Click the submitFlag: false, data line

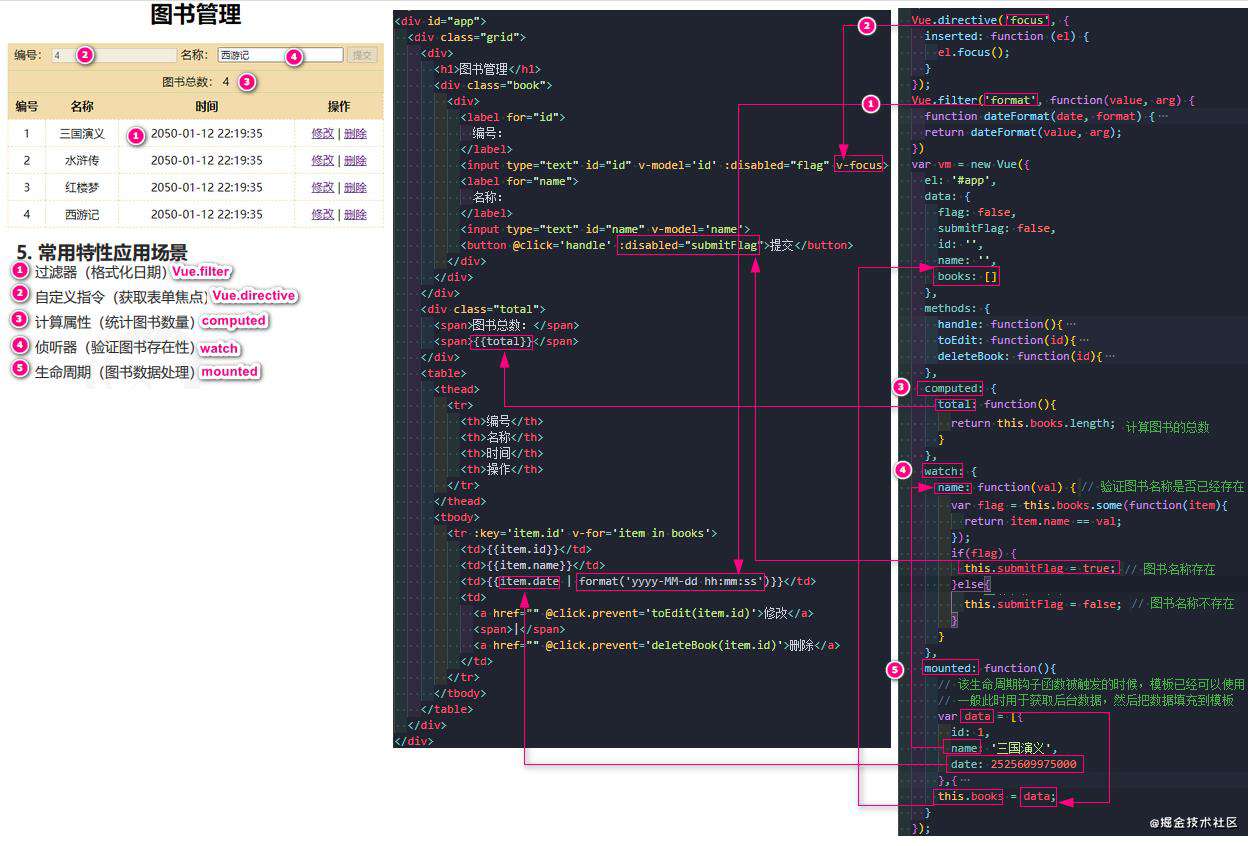coord(996,228)
